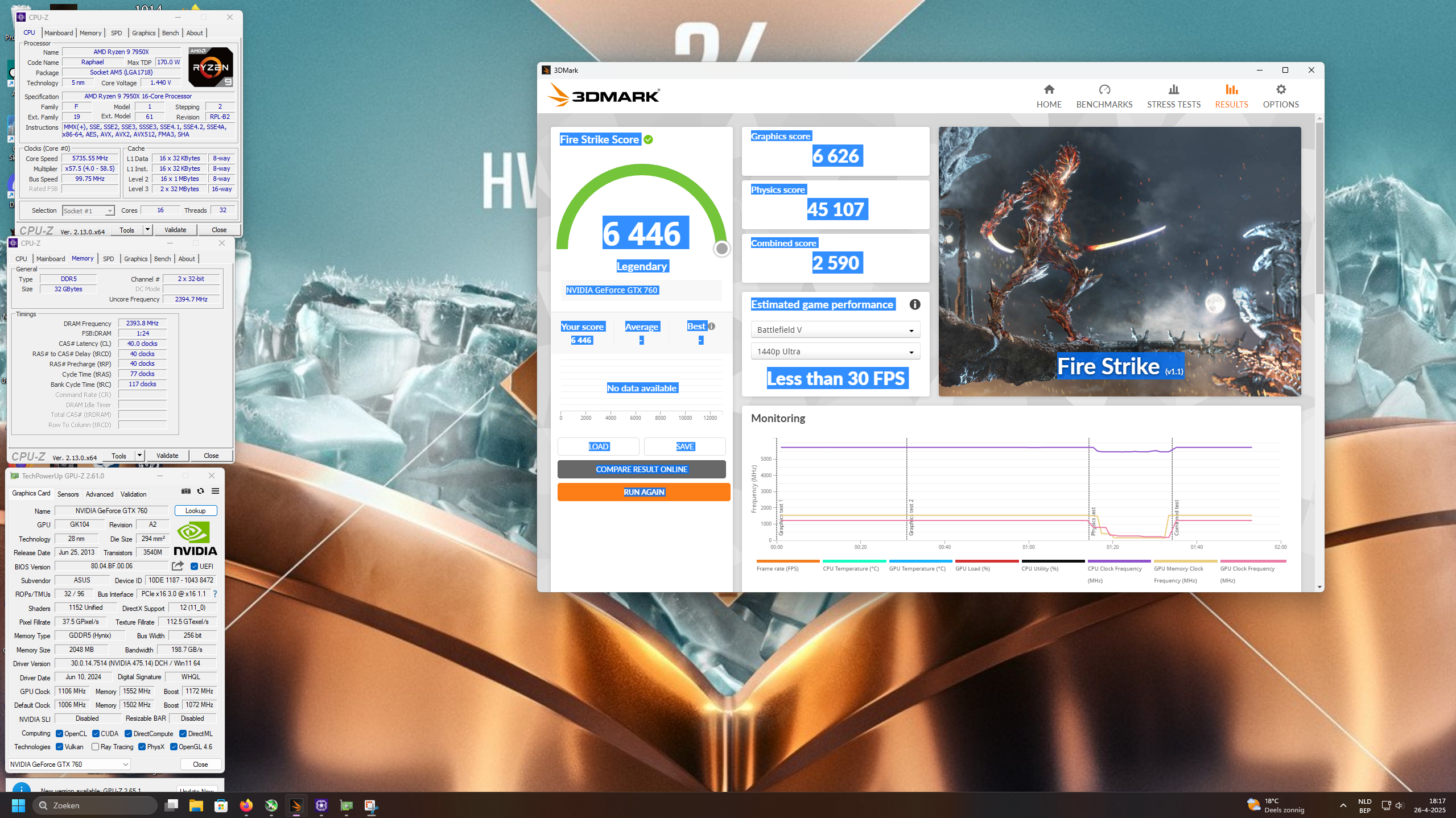Open Microsoft Store from the taskbar

[221, 805]
